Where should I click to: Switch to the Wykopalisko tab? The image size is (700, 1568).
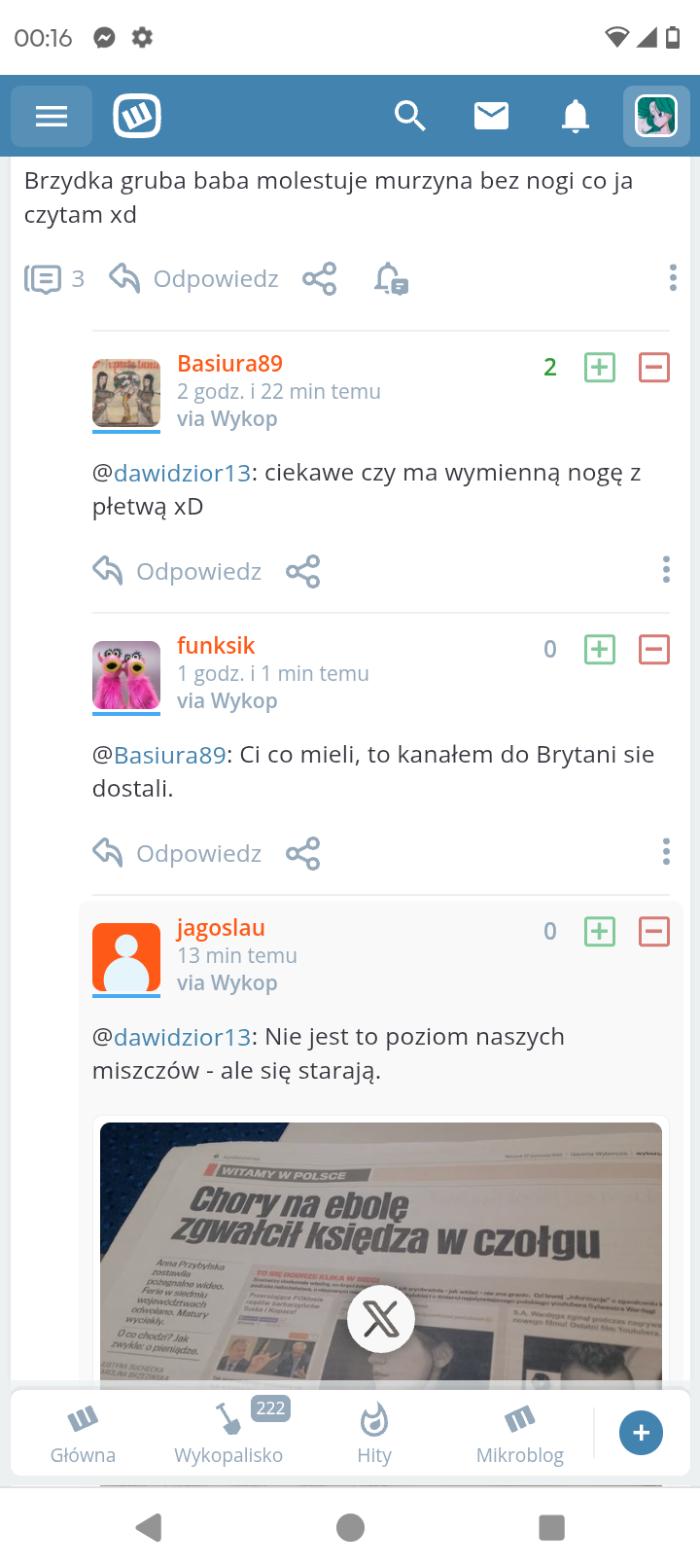tap(228, 1432)
